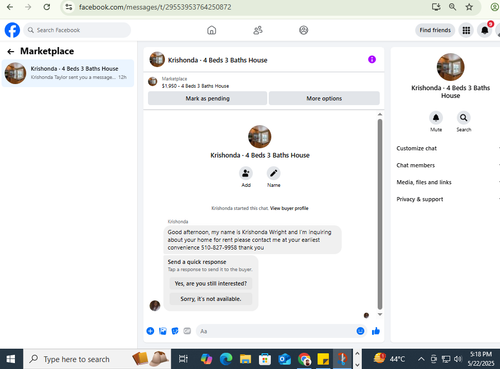Click the purple conversation info icon
This screenshot has height=369, width=500.
pos(372,59)
